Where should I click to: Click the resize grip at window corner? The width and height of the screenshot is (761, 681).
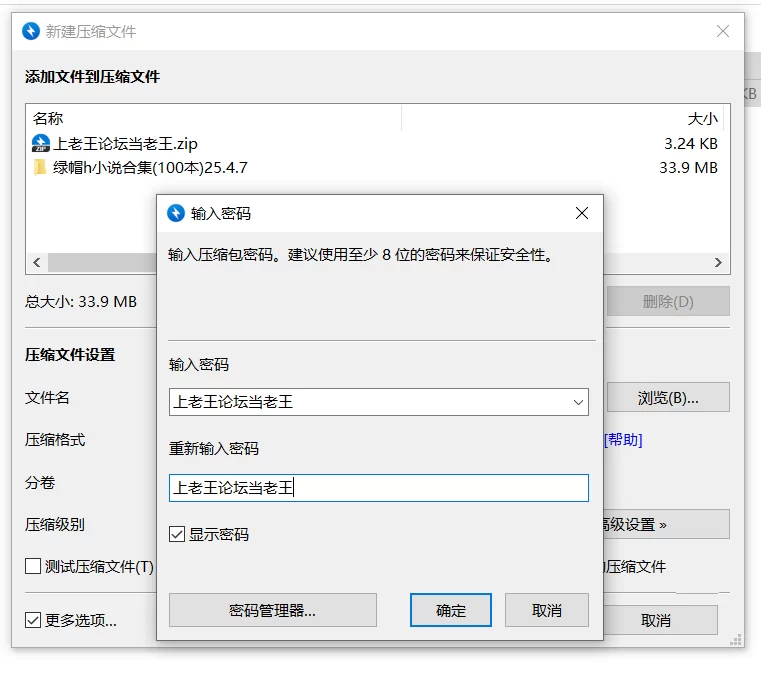point(736,639)
